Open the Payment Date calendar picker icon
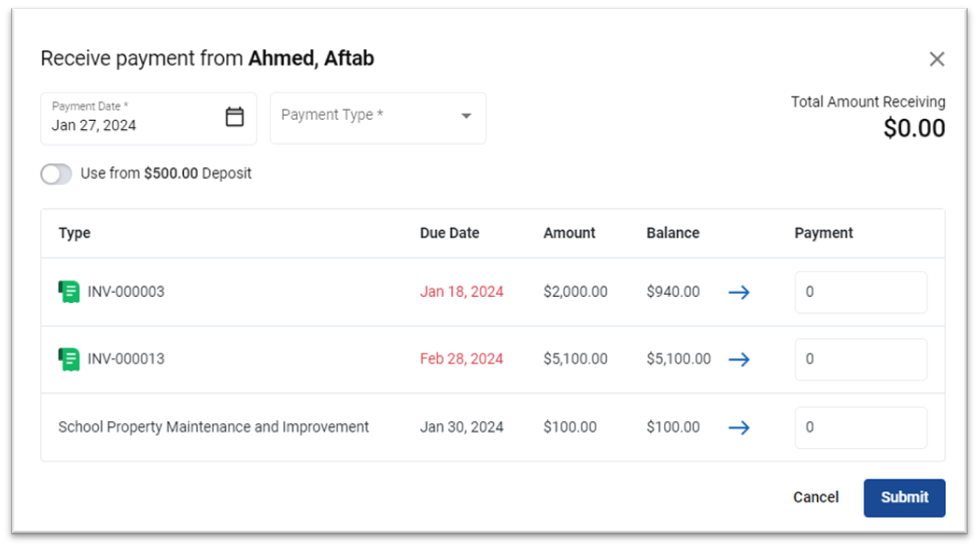Image resolution: width=979 pixels, height=548 pixels. [234, 117]
